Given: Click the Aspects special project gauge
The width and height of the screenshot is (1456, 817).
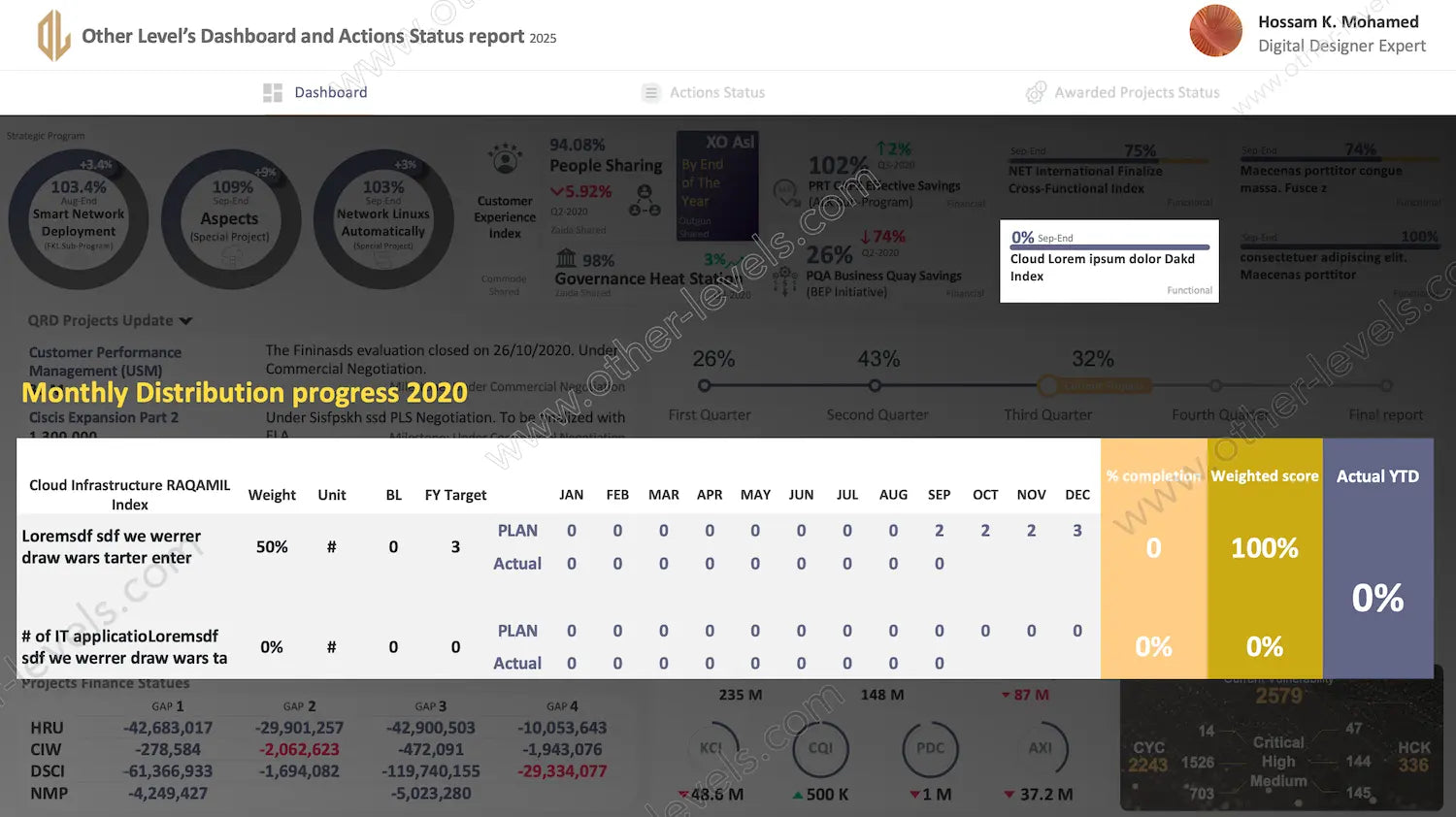Looking at the screenshot, I should tap(230, 218).
